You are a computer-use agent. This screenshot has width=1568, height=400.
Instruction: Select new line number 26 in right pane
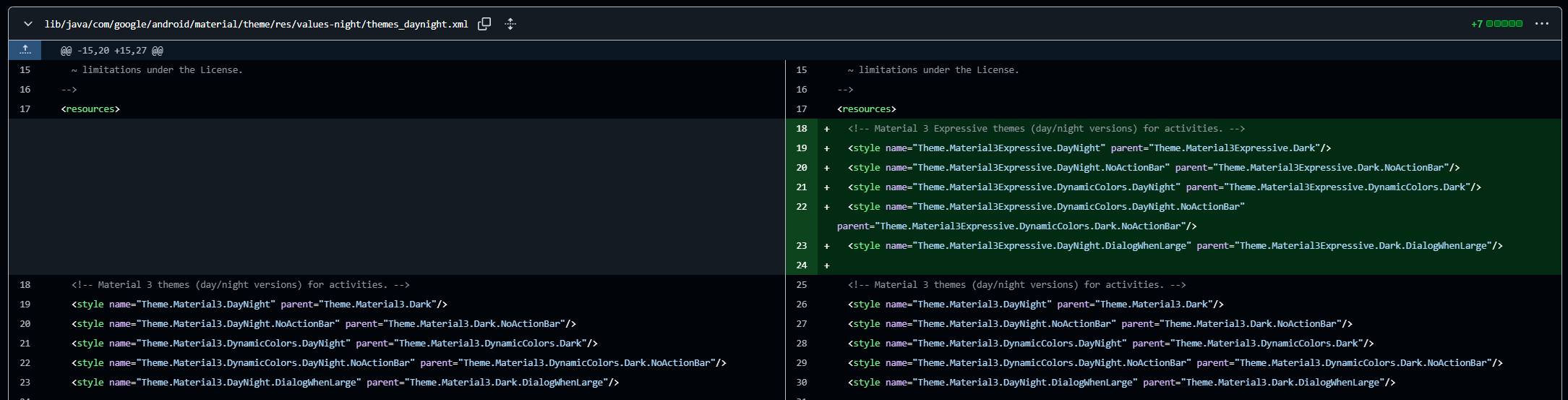pyautogui.click(x=801, y=305)
